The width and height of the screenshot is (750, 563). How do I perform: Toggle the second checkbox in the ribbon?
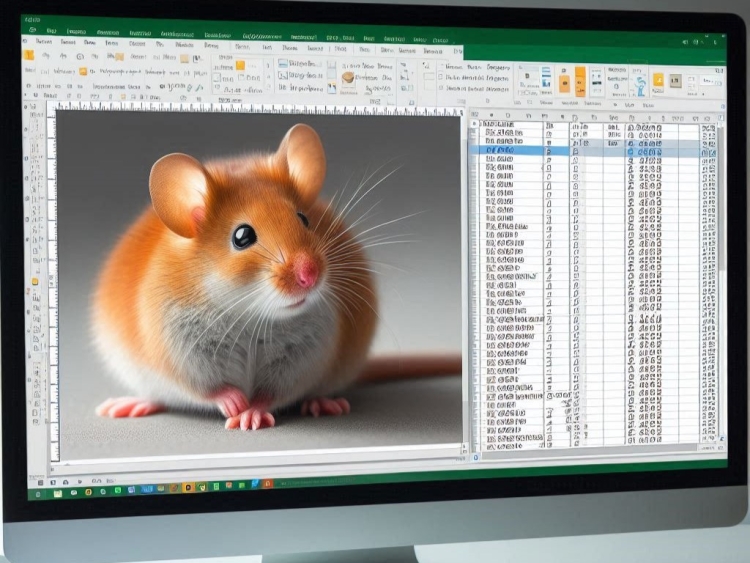click(x=442, y=76)
